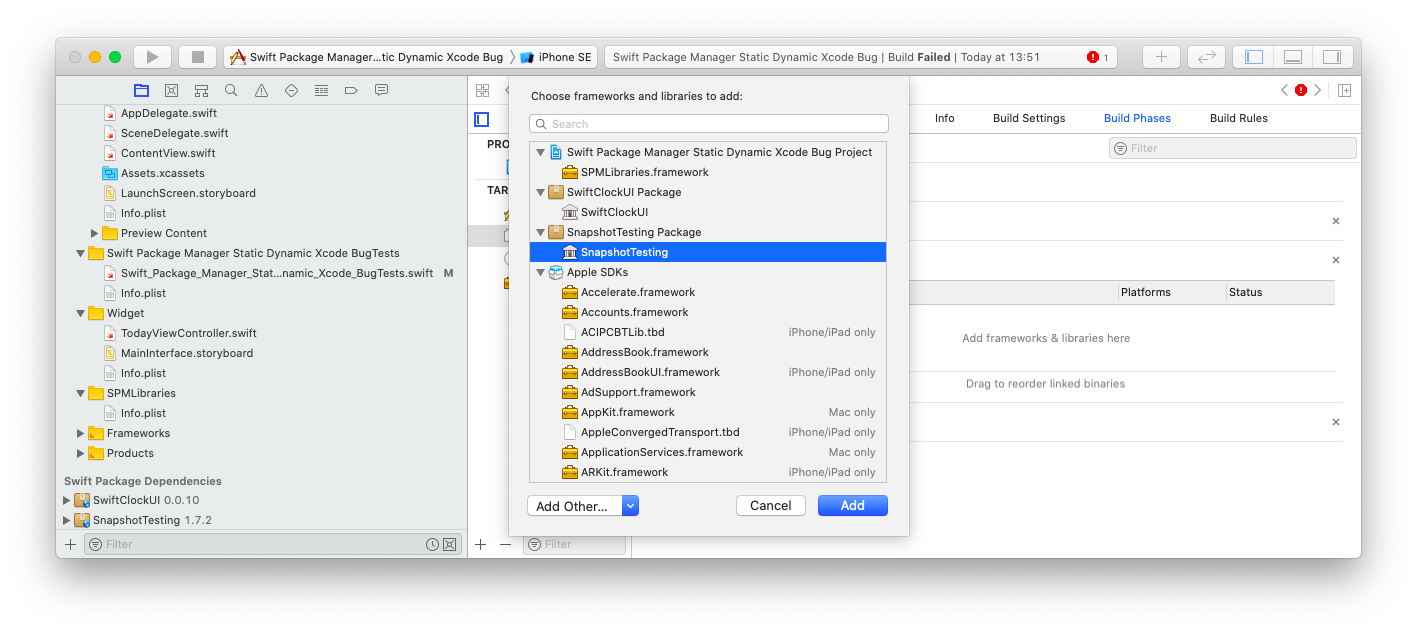1417x632 pixels.
Task: Click the Add button in the dialog
Action: coord(853,506)
